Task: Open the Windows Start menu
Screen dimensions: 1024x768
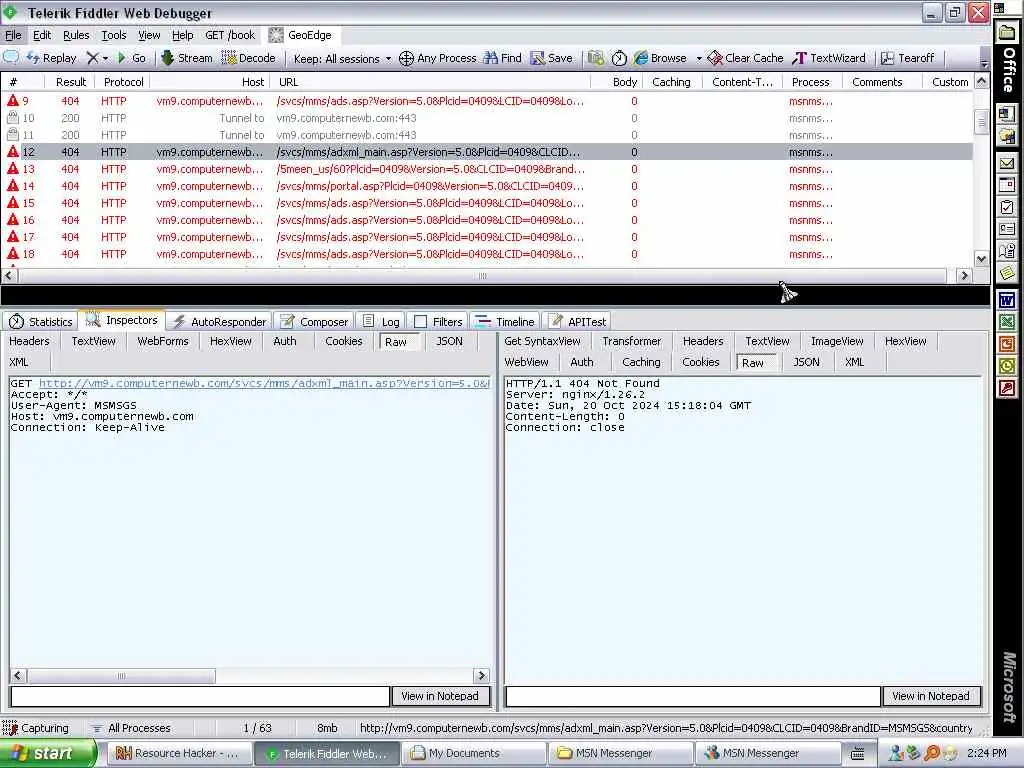Action: coord(47,754)
